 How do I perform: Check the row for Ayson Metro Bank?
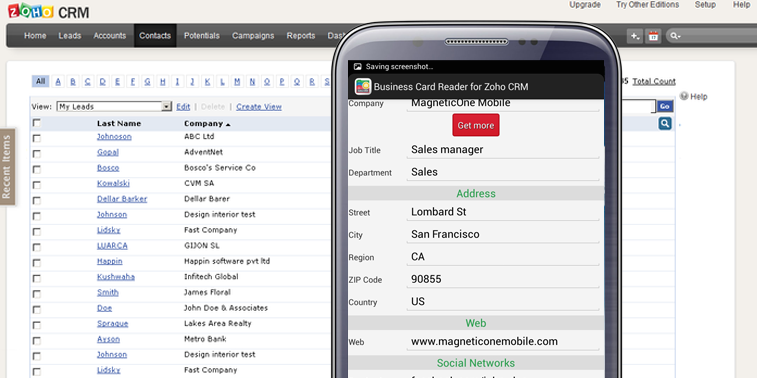[37, 341]
